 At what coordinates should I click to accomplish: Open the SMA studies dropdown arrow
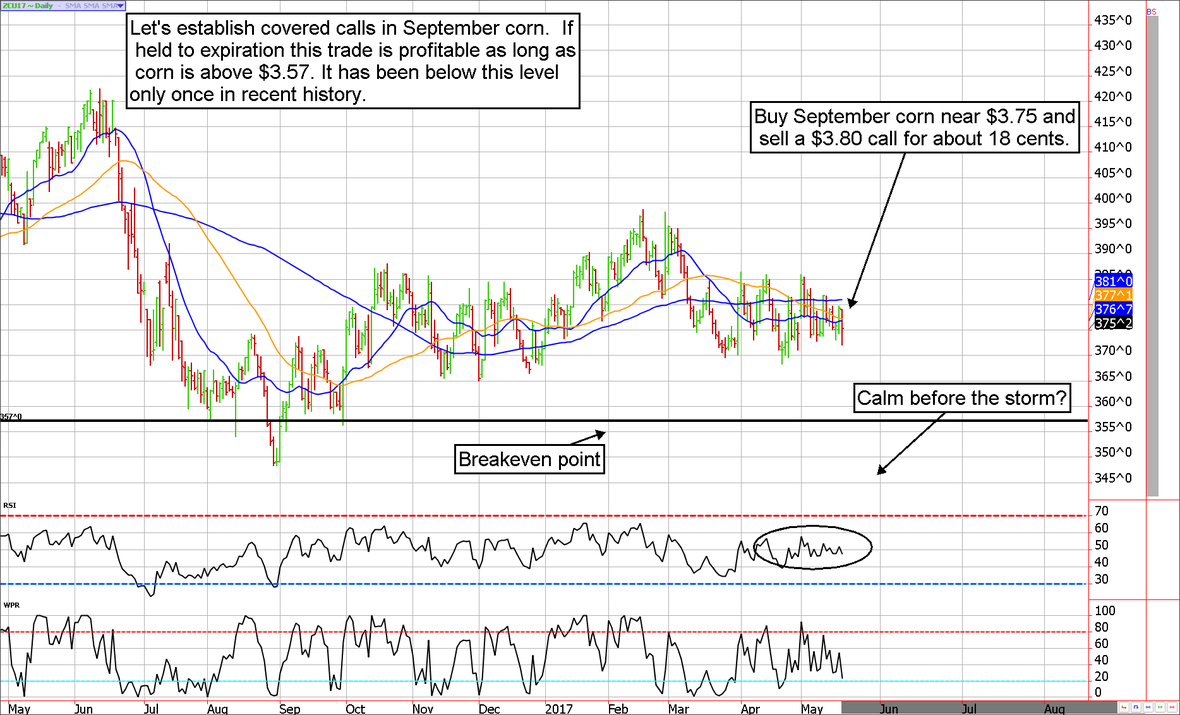pos(120,6)
